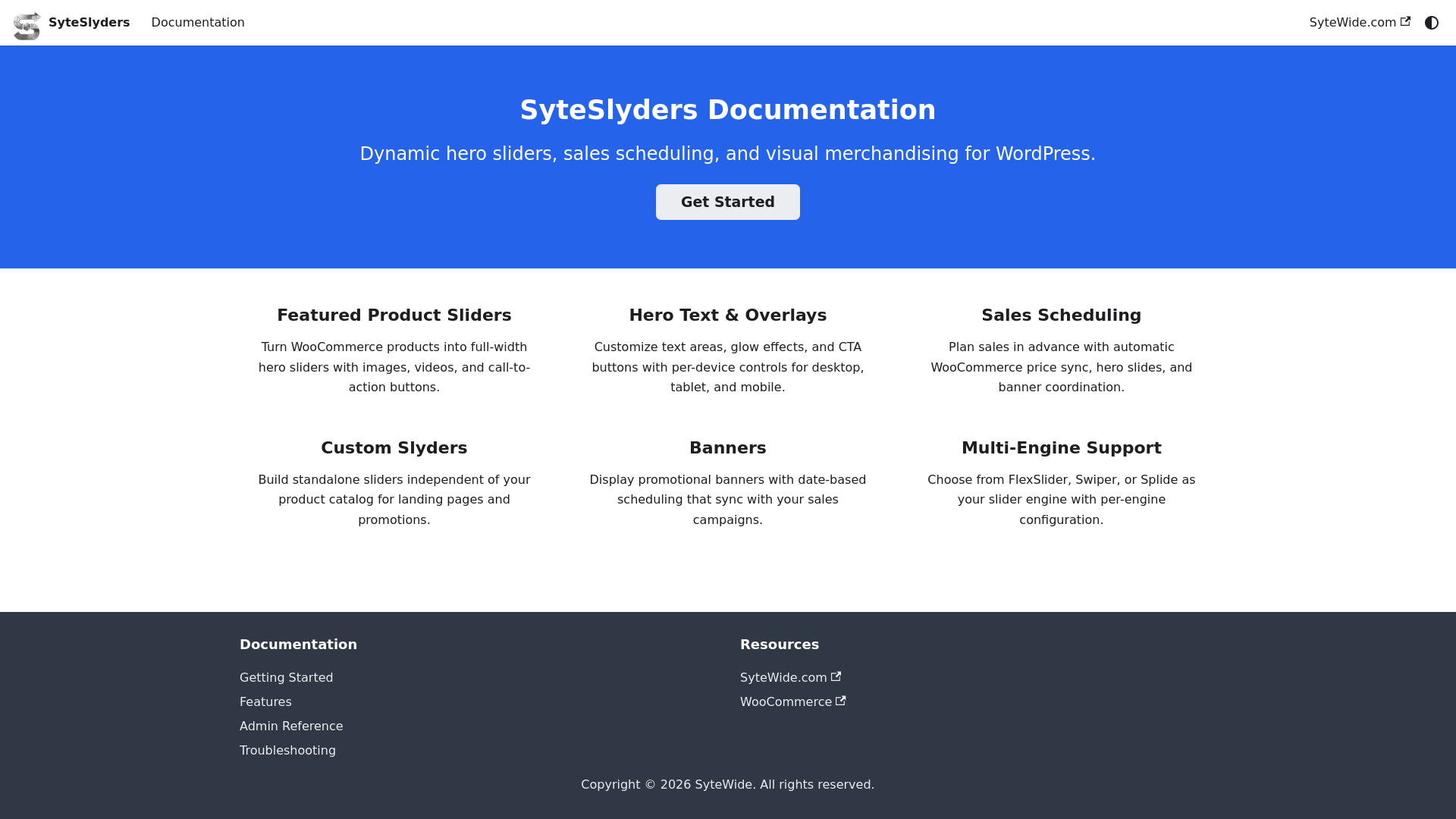This screenshot has width=1456, height=819.
Task: Click the Get Started button
Action: (728, 202)
